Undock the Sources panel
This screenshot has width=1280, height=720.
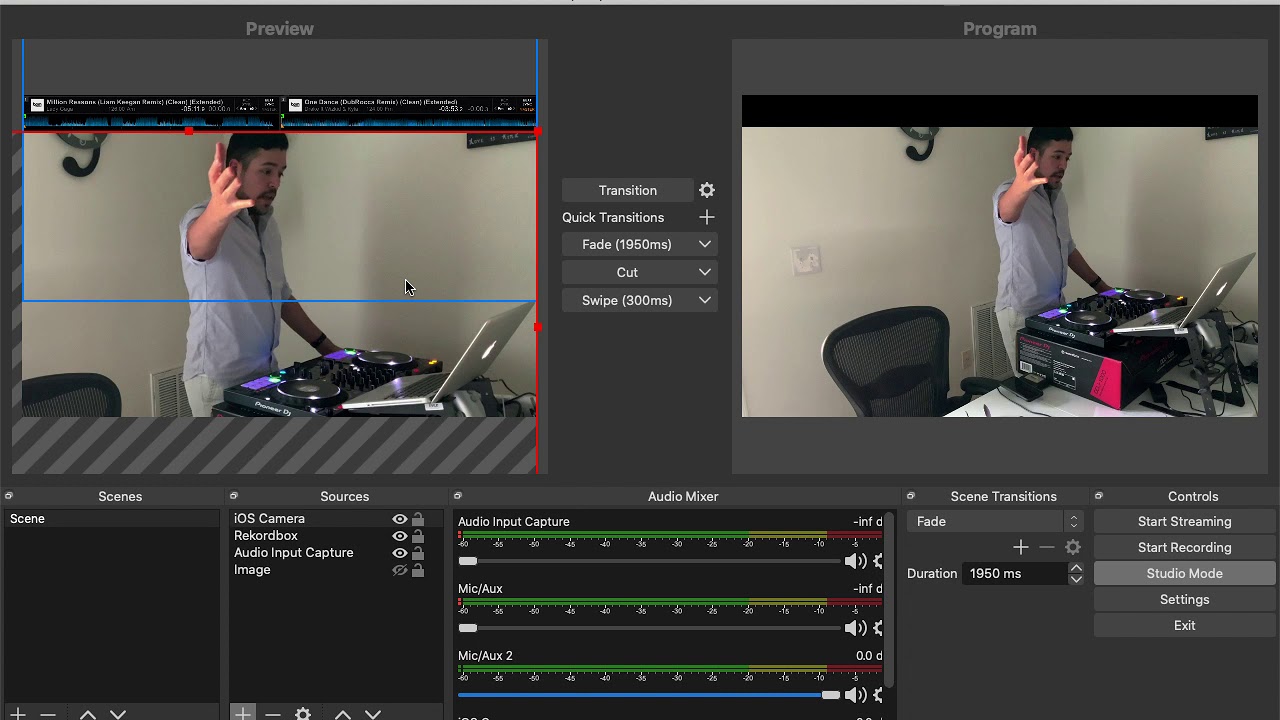(x=234, y=496)
